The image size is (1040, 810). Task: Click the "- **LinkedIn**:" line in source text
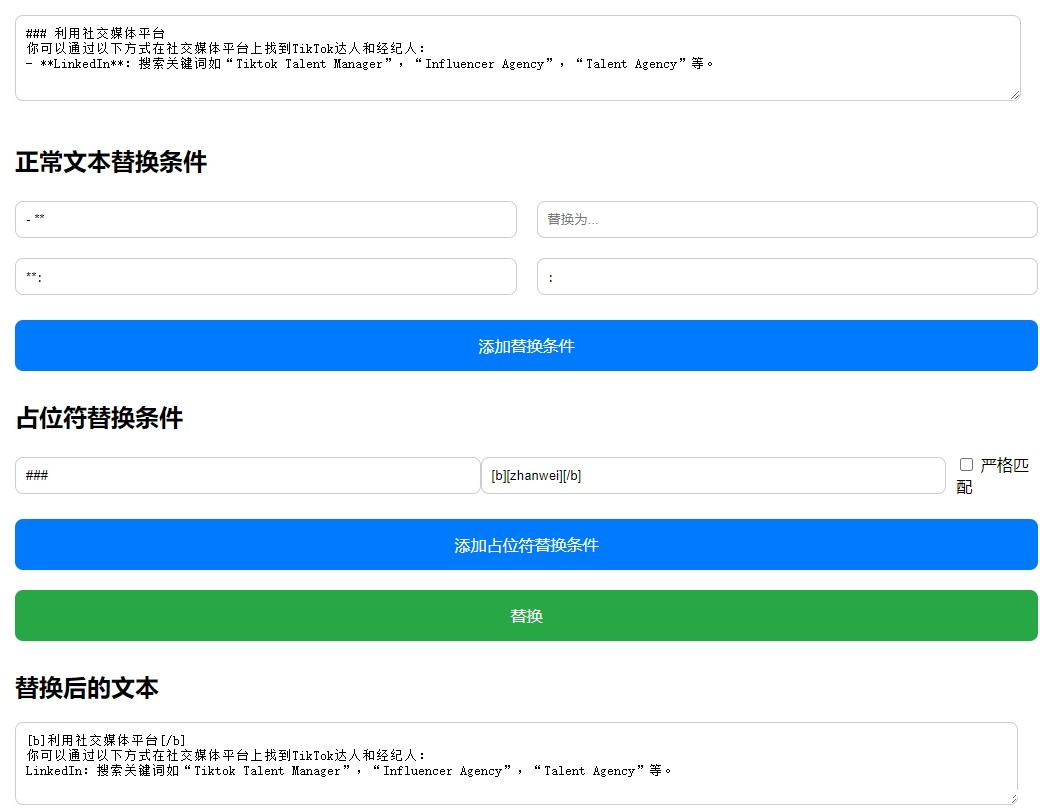[369, 64]
